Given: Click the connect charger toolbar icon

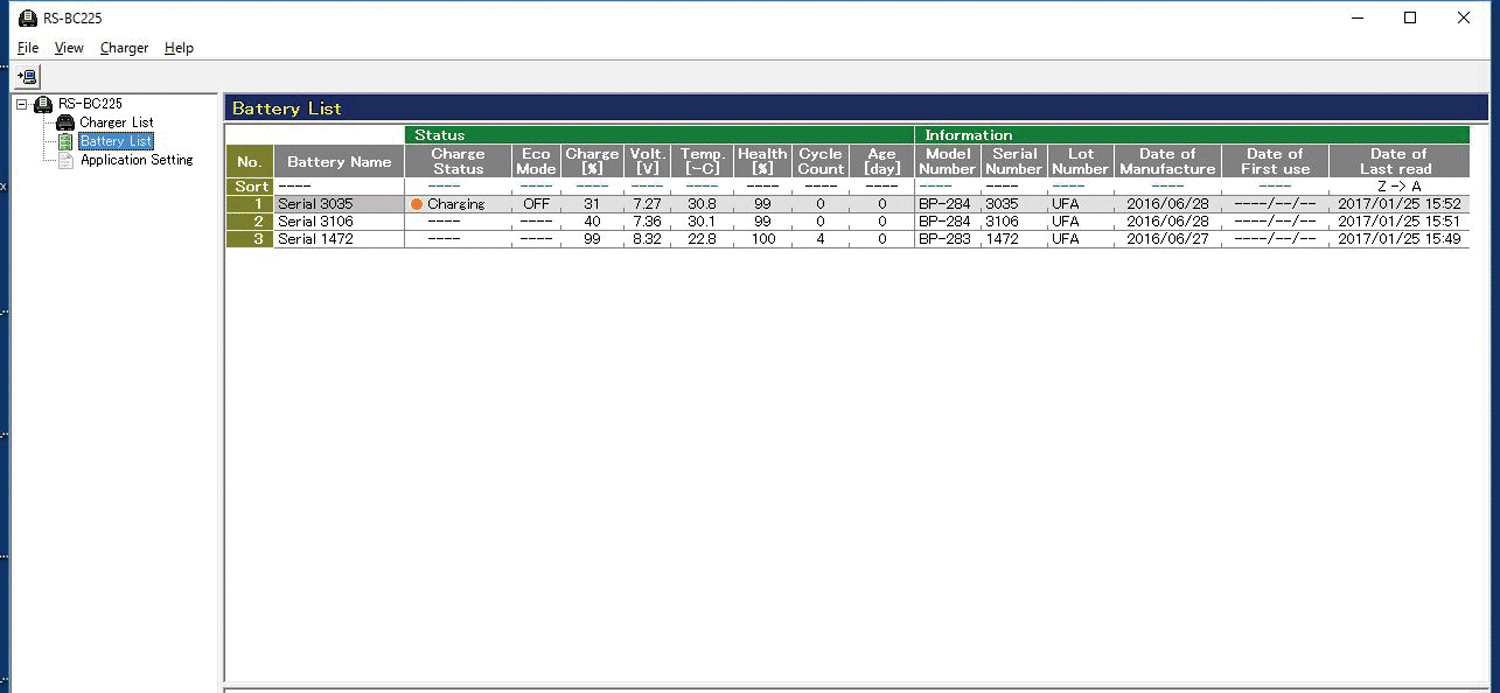Looking at the screenshot, I should pyautogui.click(x=27, y=76).
